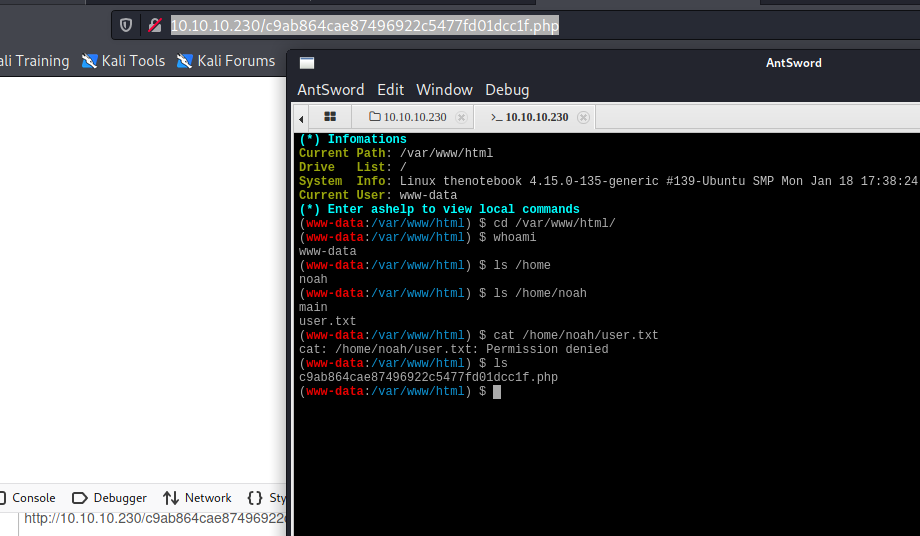Image resolution: width=920 pixels, height=536 pixels.
Task: Click the 'noah' directory output line
Action: 313,280
